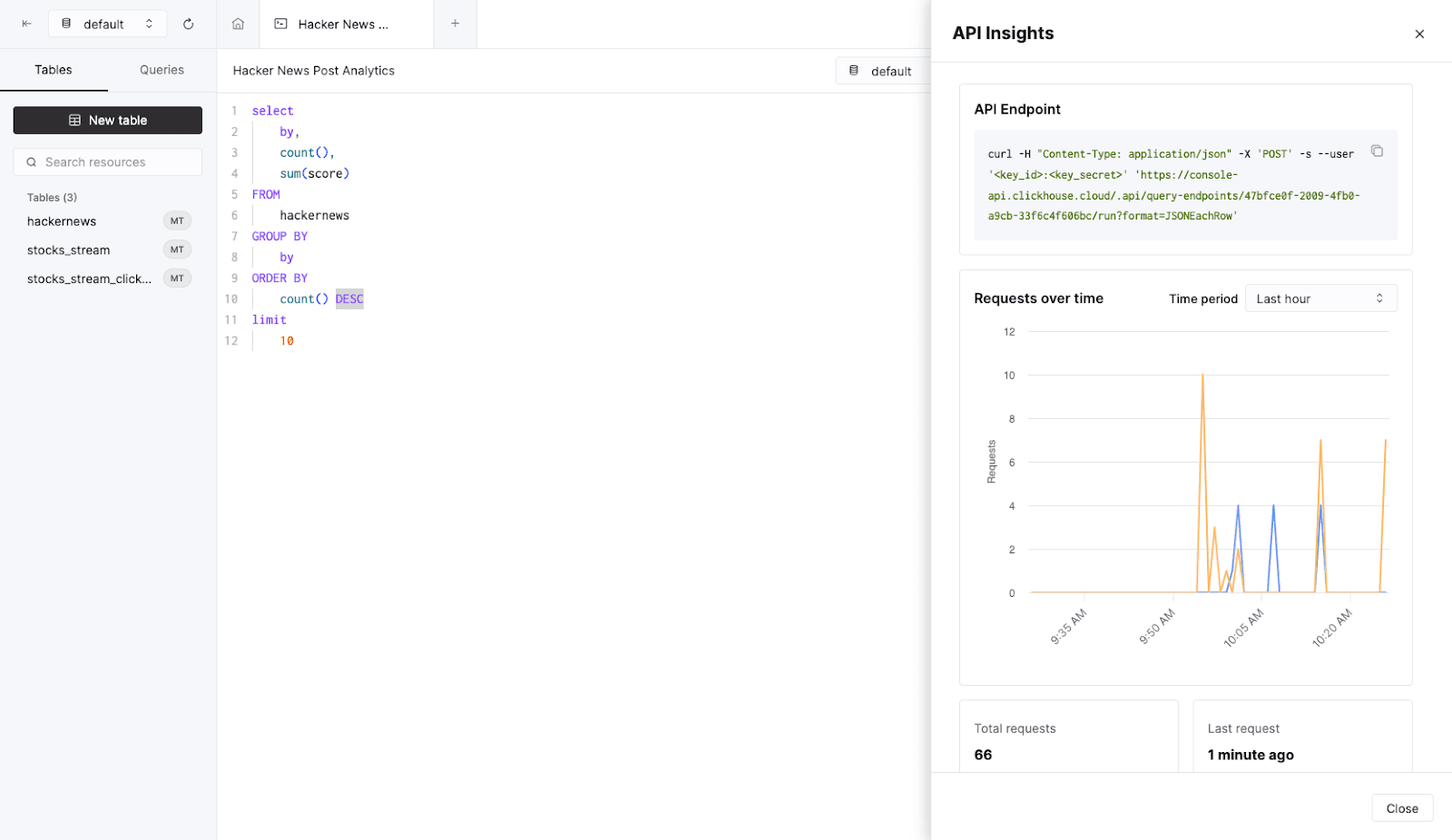1452x840 pixels.
Task: Click the MT badge beside stocks_stream table
Action: (x=177, y=249)
